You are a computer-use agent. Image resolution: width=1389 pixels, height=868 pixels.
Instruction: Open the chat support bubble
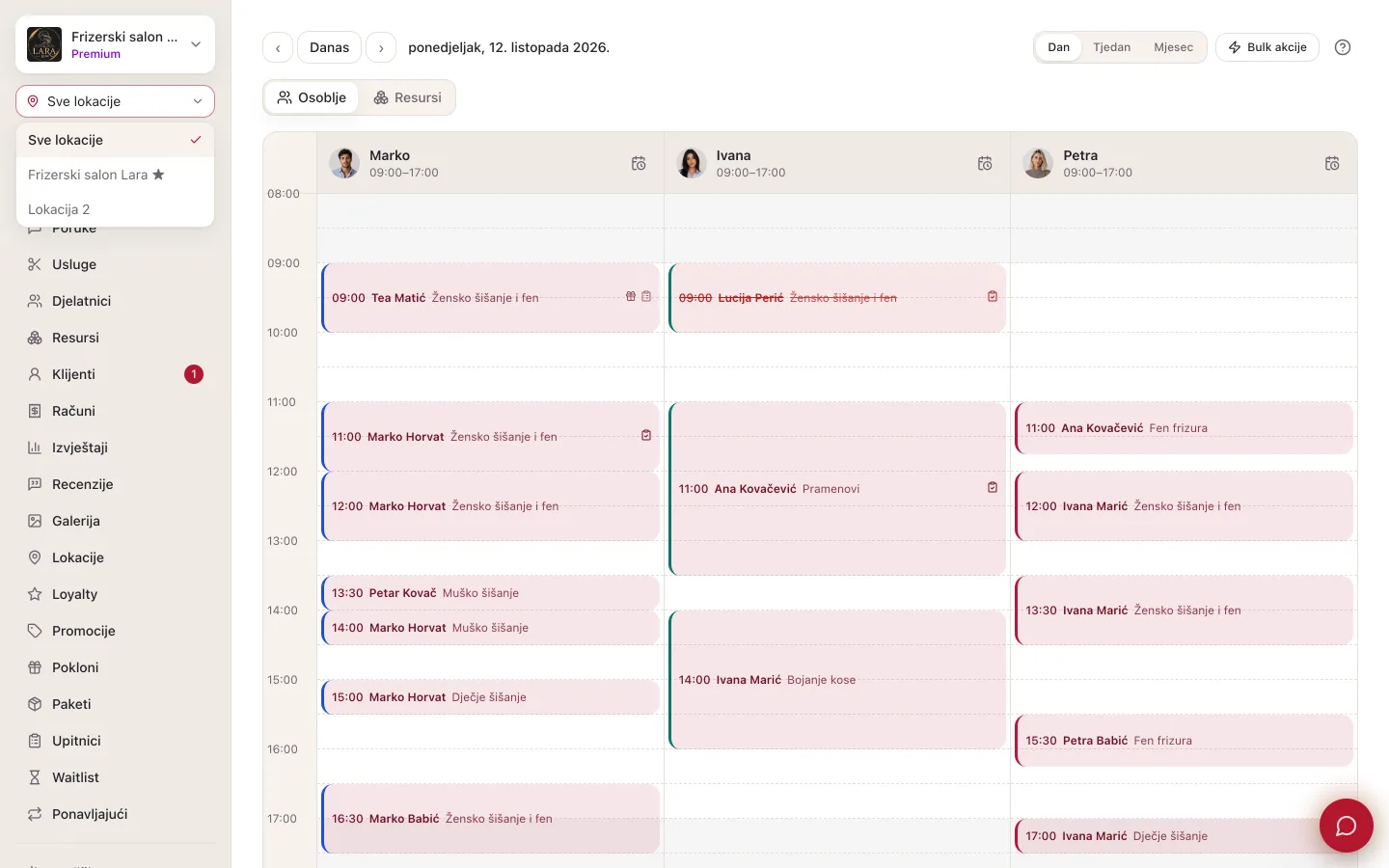[1347, 826]
